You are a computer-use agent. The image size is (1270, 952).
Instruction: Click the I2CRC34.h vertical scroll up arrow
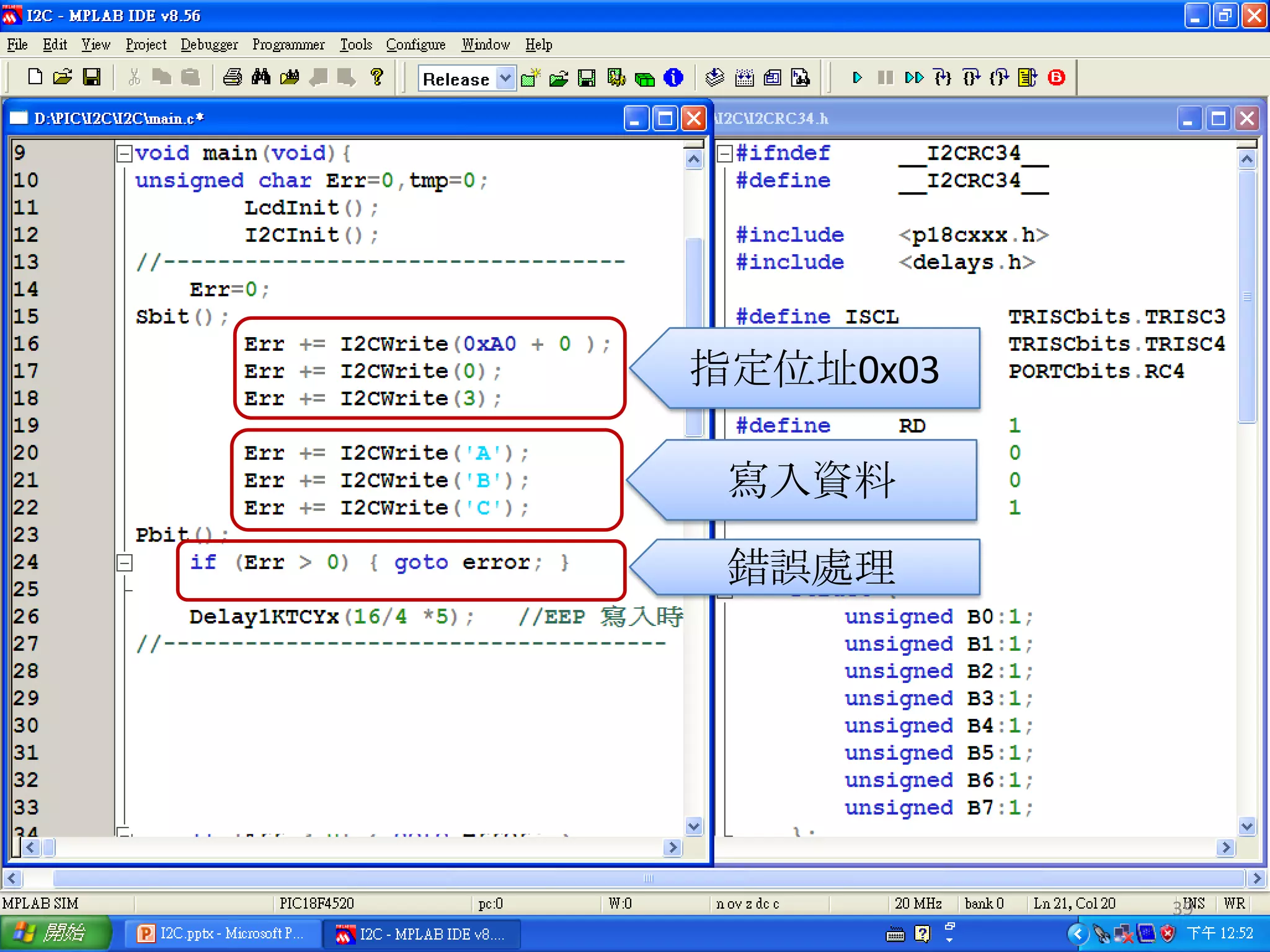pos(1247,160)
